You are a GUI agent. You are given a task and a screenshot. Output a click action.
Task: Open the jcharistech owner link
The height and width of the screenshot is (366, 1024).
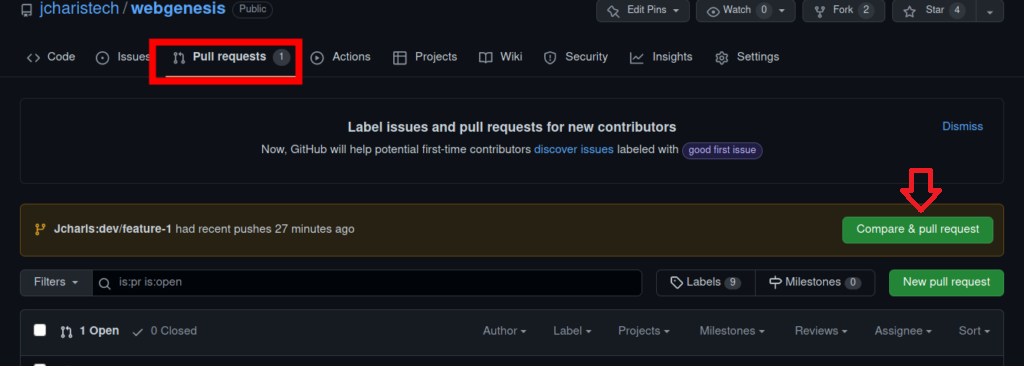(78, 9)
